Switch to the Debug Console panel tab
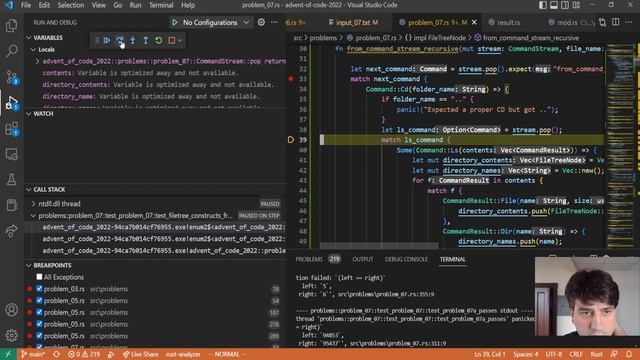 click(x=406, y=259)
